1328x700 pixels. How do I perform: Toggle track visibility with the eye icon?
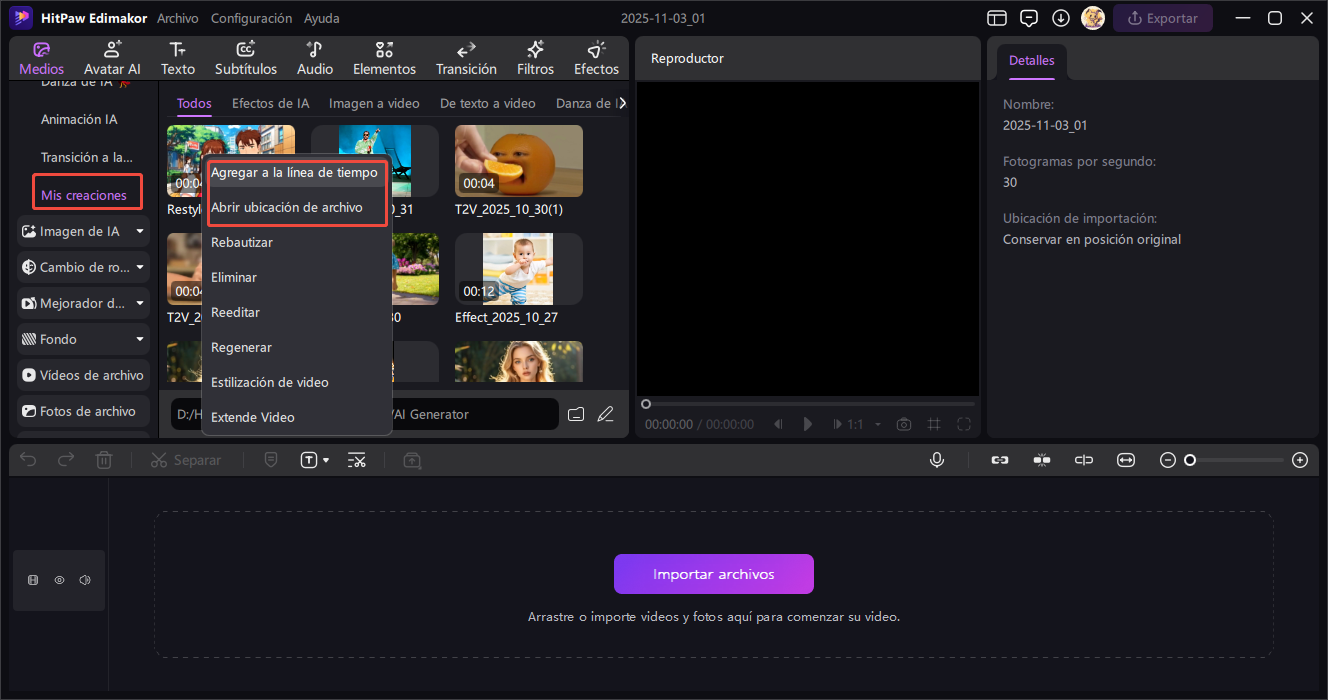point(59,580)
